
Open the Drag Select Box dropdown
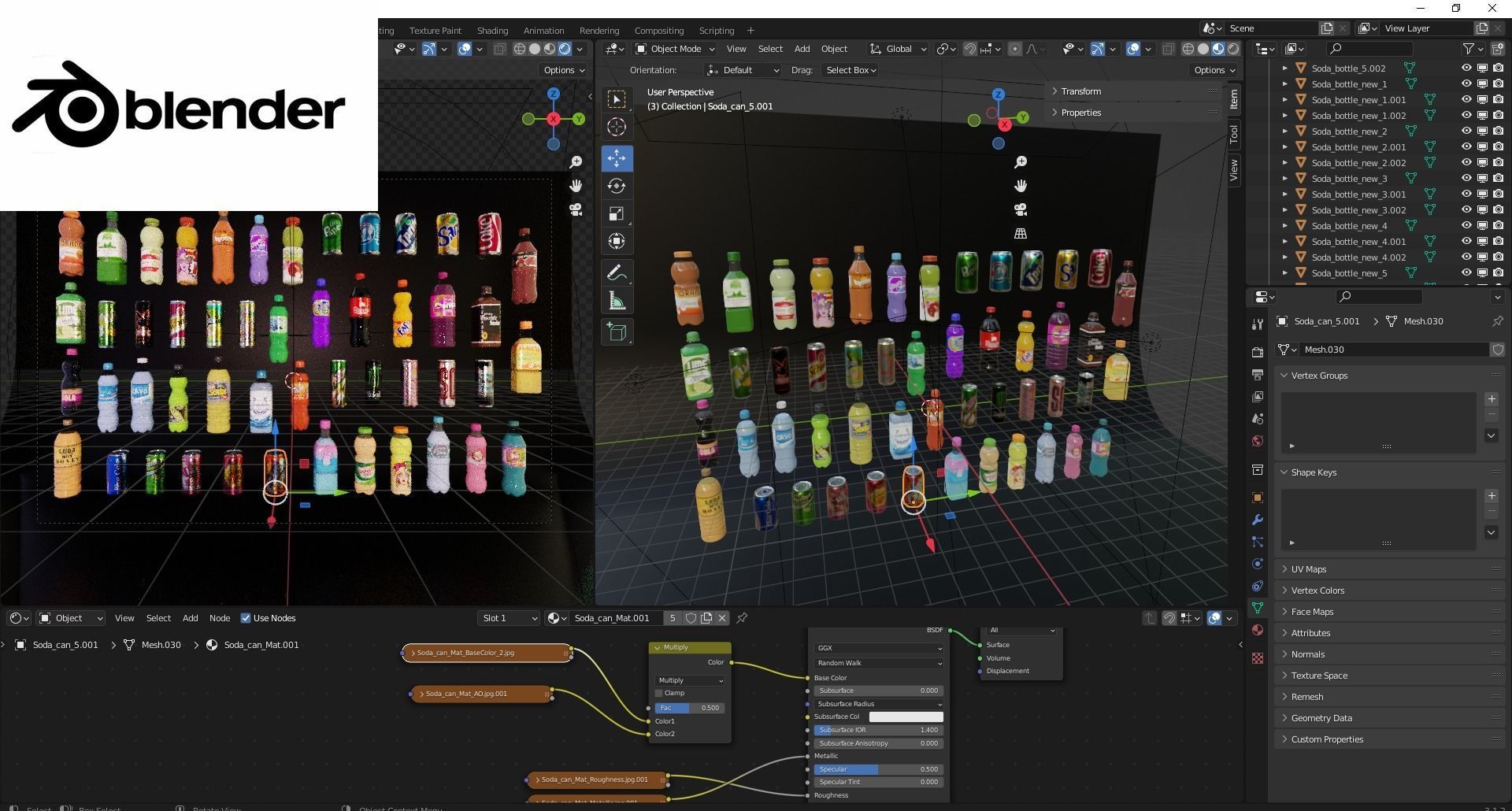(x=850, y=70)
